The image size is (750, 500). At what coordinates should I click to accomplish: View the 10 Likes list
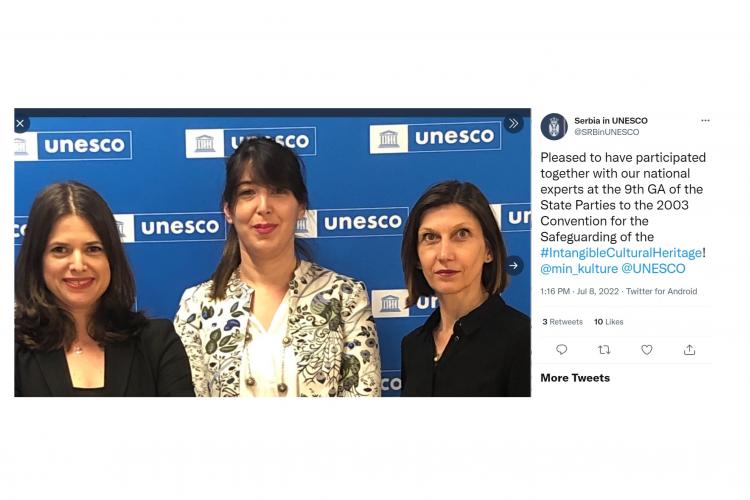pyautogui.click(x=608, y=322)
